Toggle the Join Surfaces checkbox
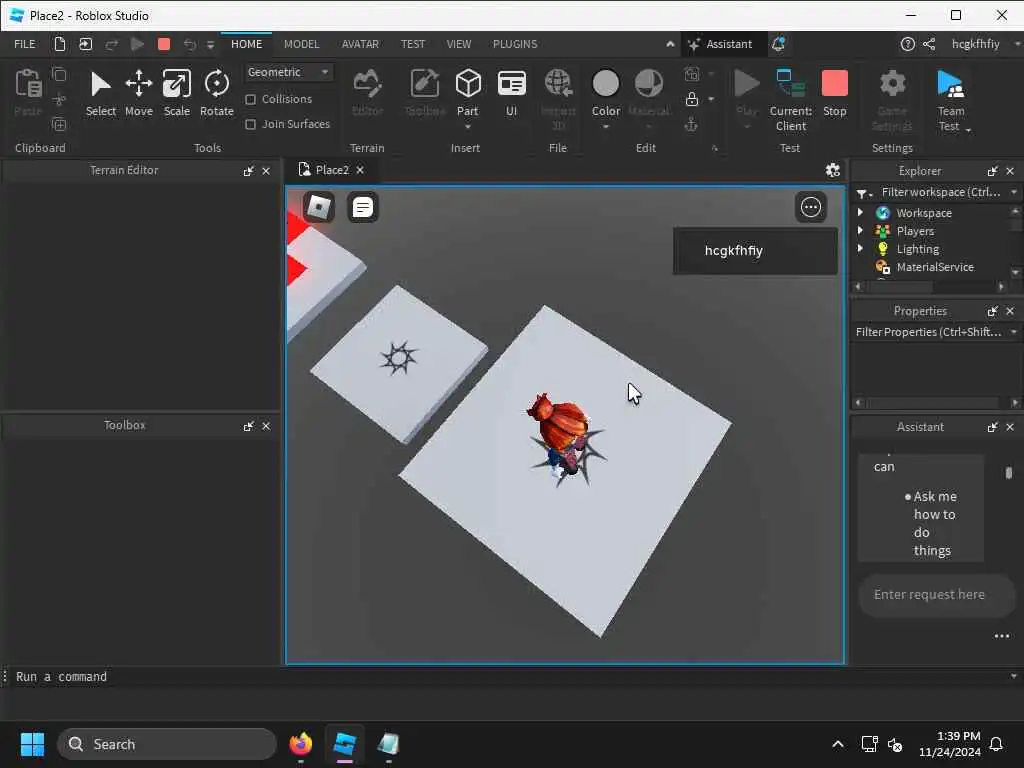Viewport: 1024px width, 768px height. coord(250,124)
